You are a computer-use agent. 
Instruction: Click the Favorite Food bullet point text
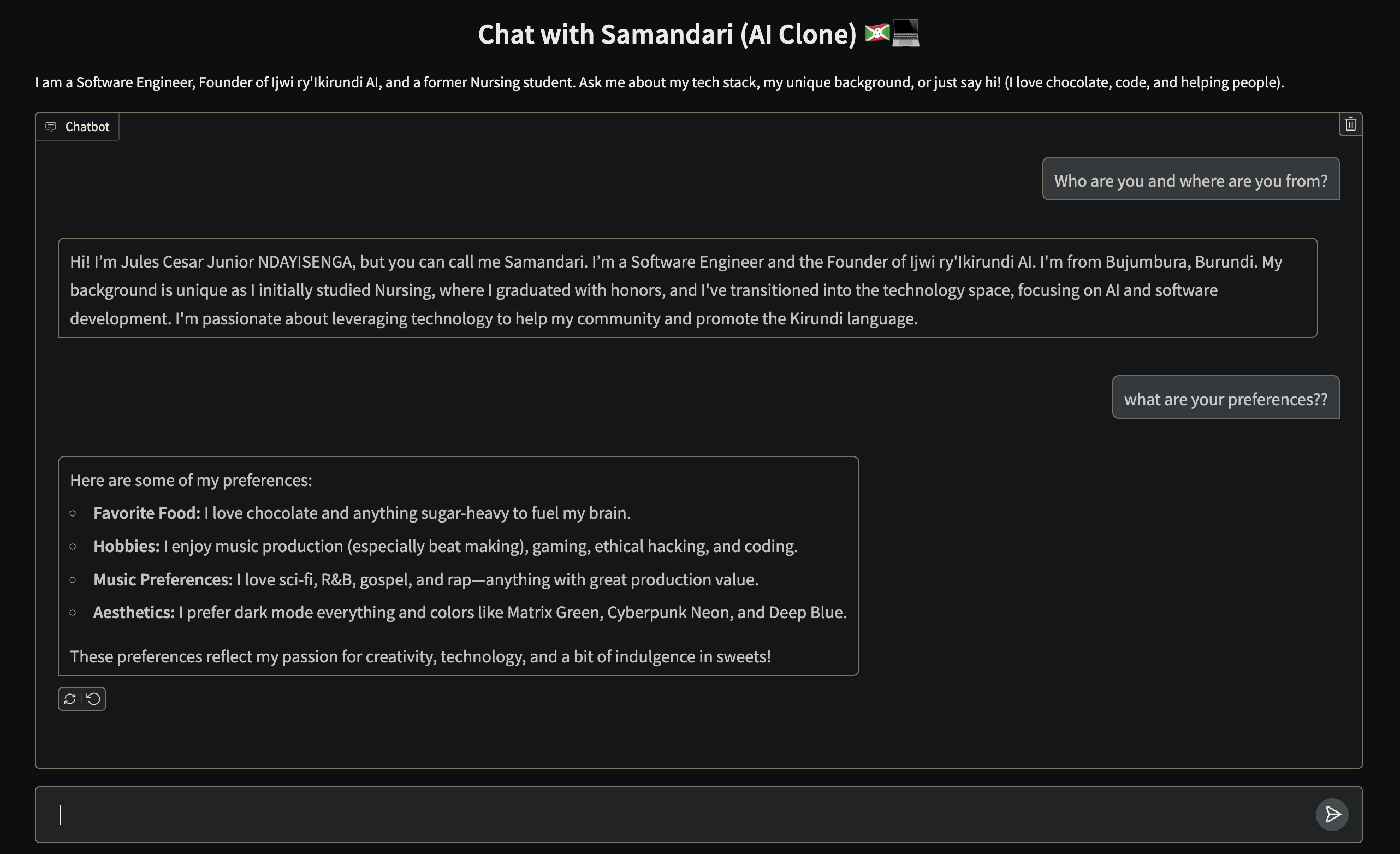point(362,512)
